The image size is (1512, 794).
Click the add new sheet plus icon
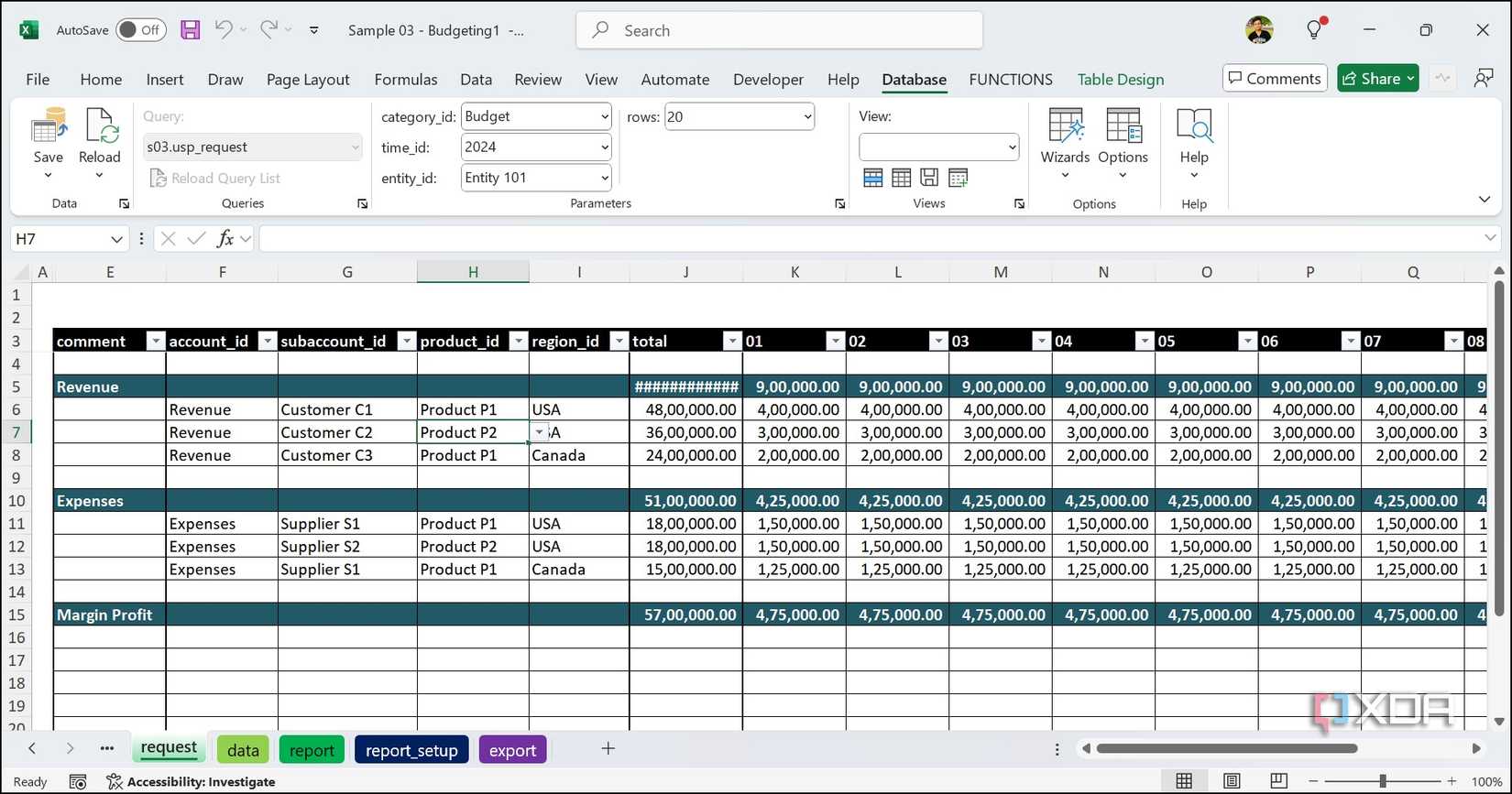(608, 748)
